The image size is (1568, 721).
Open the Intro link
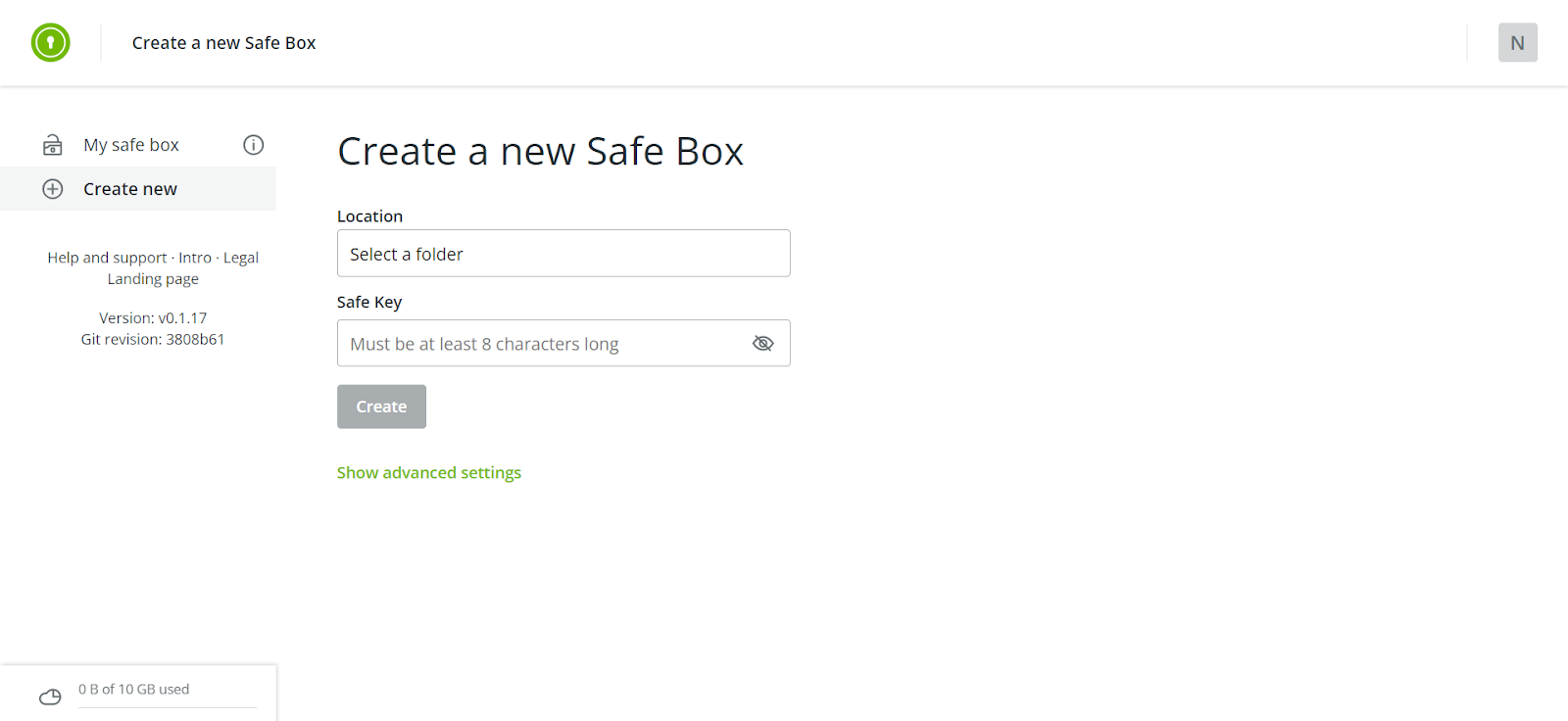point(195,258)
